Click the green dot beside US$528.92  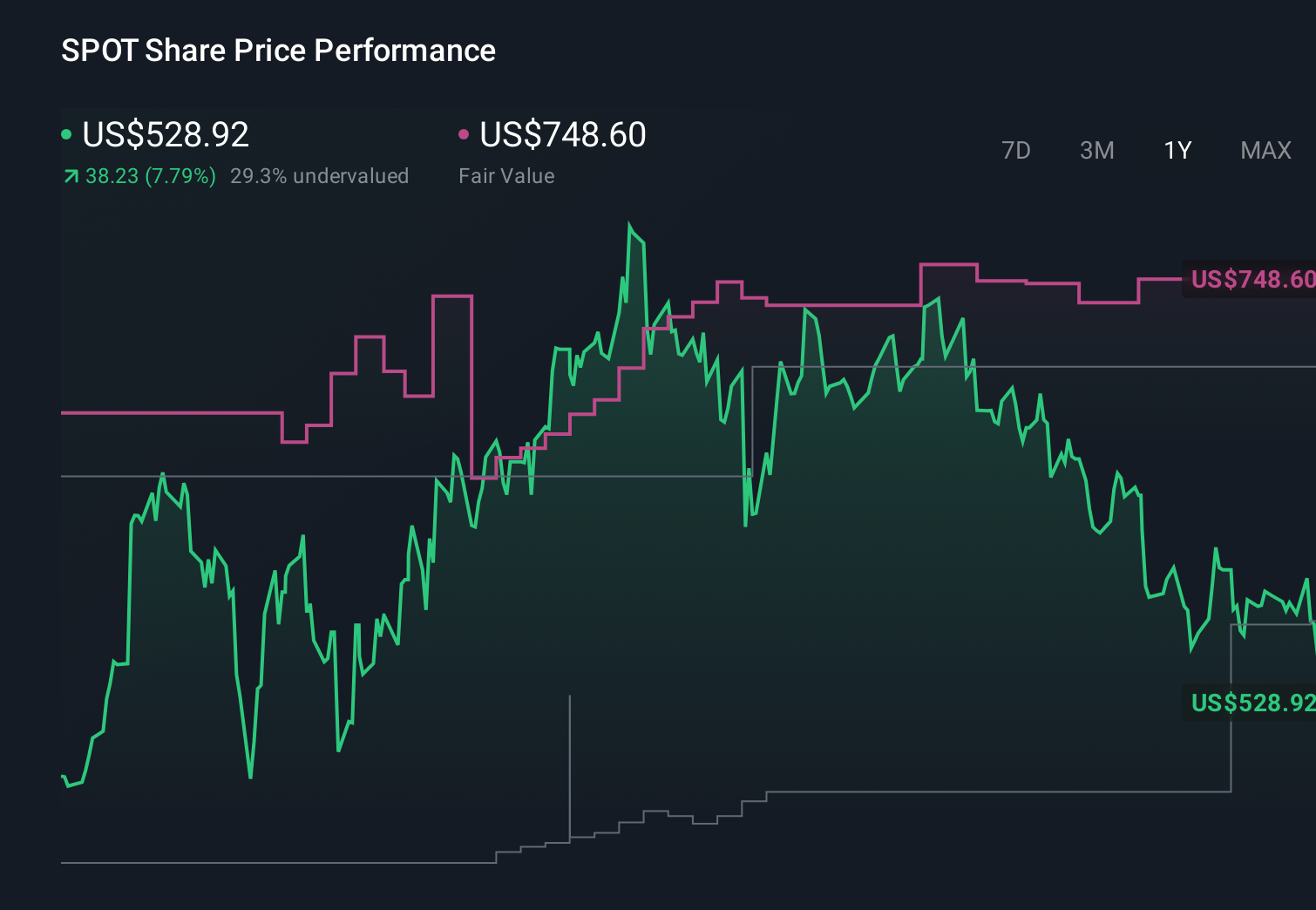coord(66,134)
